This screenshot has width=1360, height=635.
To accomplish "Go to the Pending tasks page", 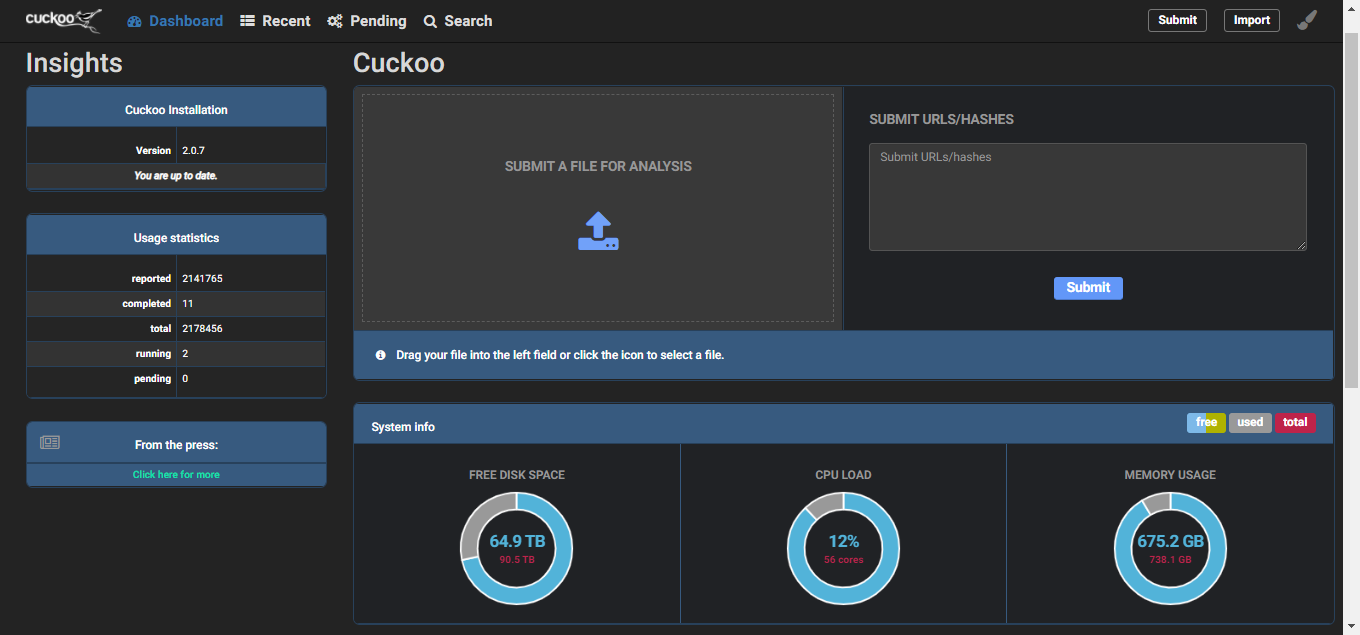I will point(367,21).
